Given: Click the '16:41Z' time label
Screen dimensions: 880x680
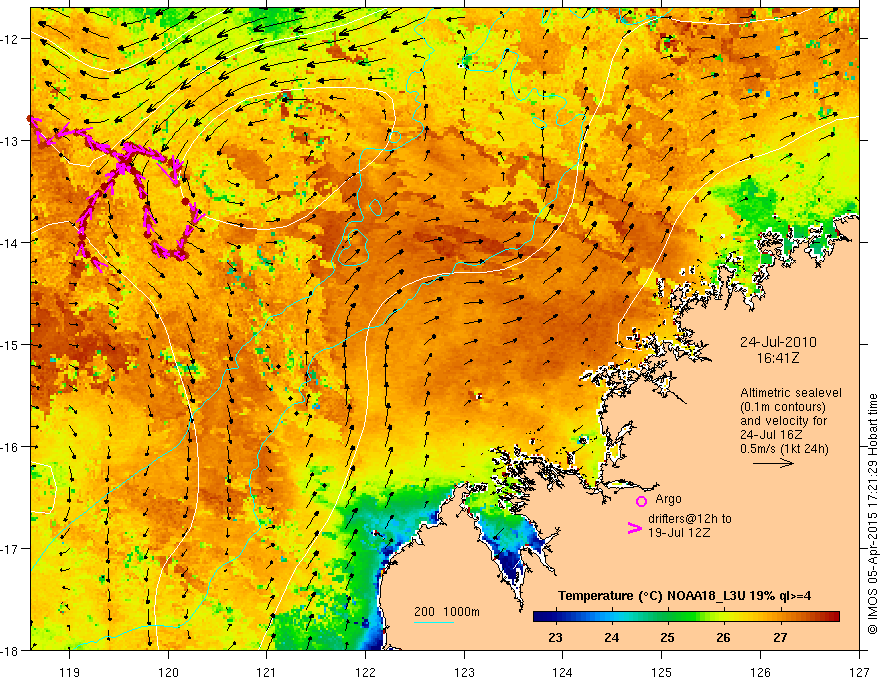Looking at the screenshot, I should click(777, 358).
